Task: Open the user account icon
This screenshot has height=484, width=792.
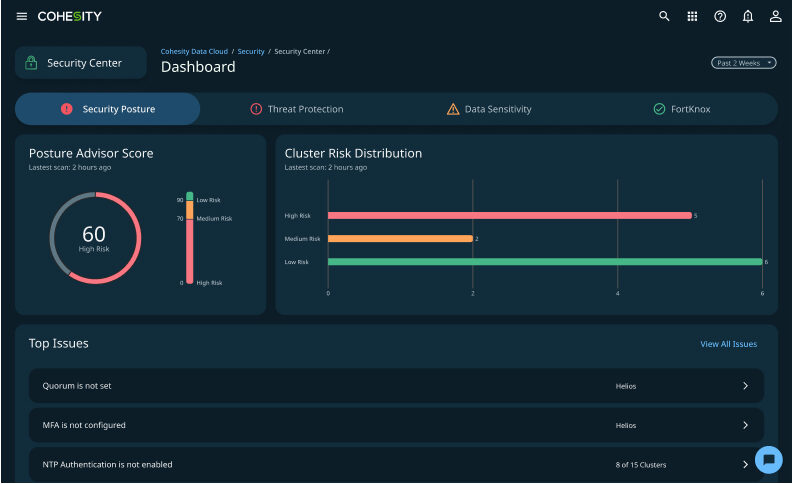Action: (775, 16)
